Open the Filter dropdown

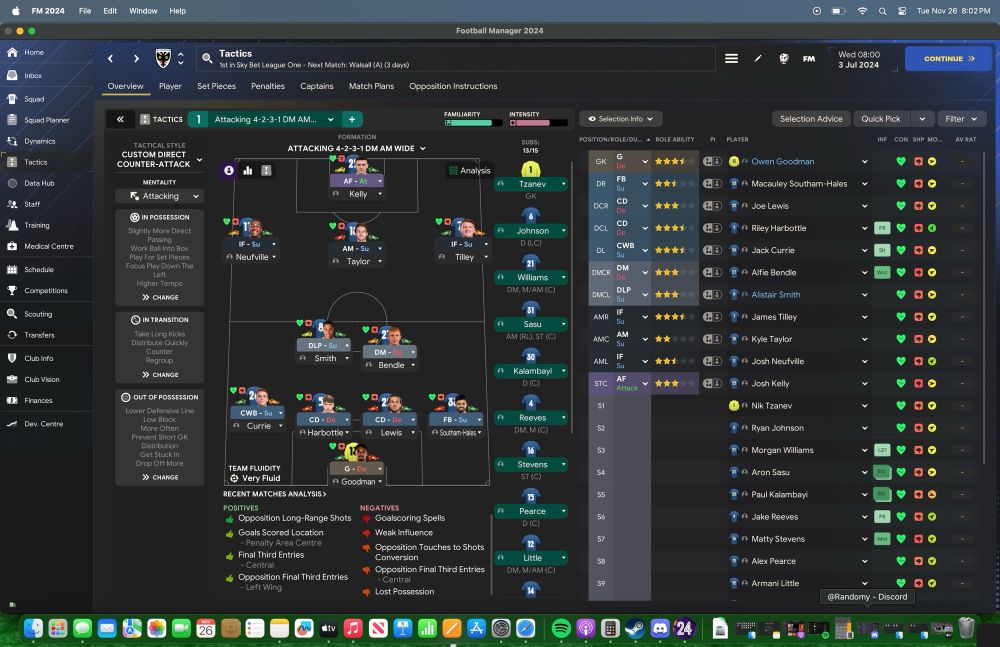[962, 119]
